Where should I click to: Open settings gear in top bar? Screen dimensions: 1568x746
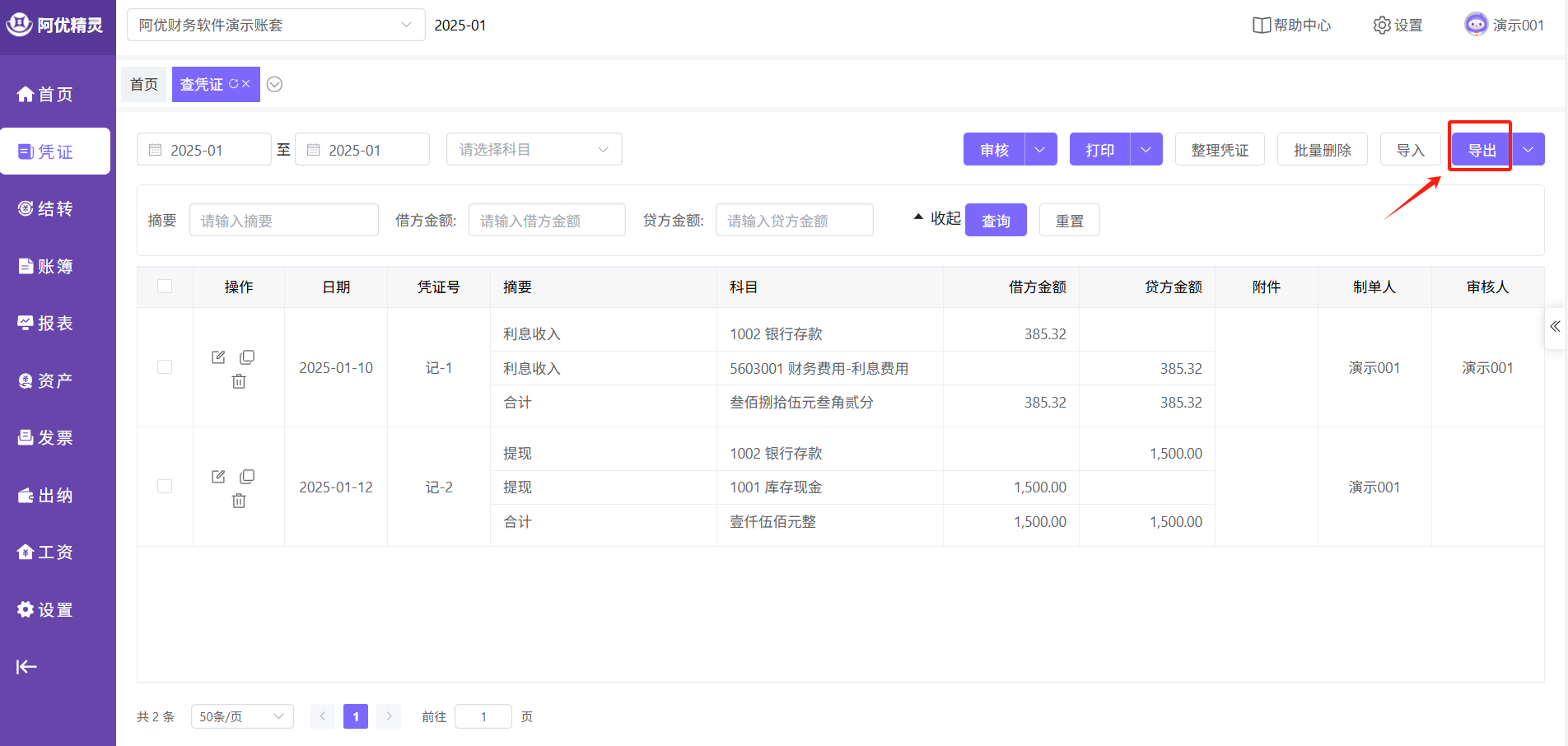[x=1398, y=26]
